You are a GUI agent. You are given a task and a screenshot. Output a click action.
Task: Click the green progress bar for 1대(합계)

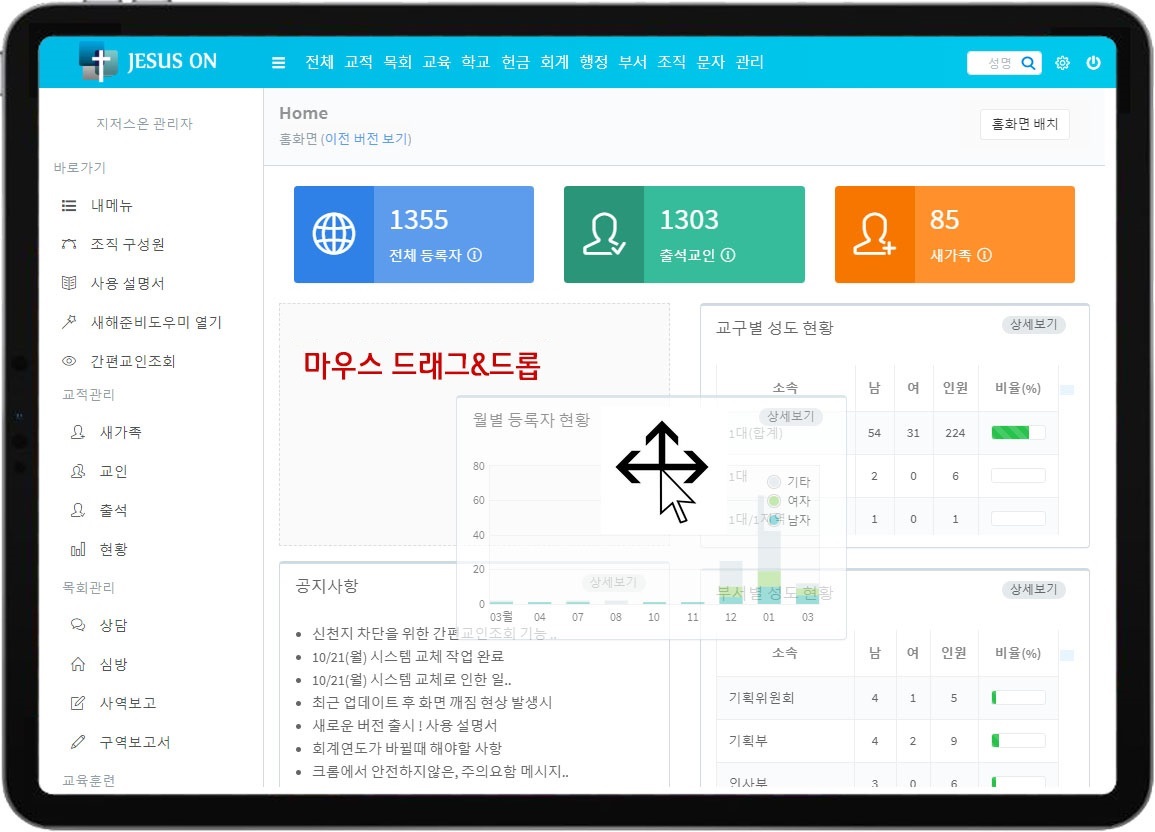tap(1017, 433)
